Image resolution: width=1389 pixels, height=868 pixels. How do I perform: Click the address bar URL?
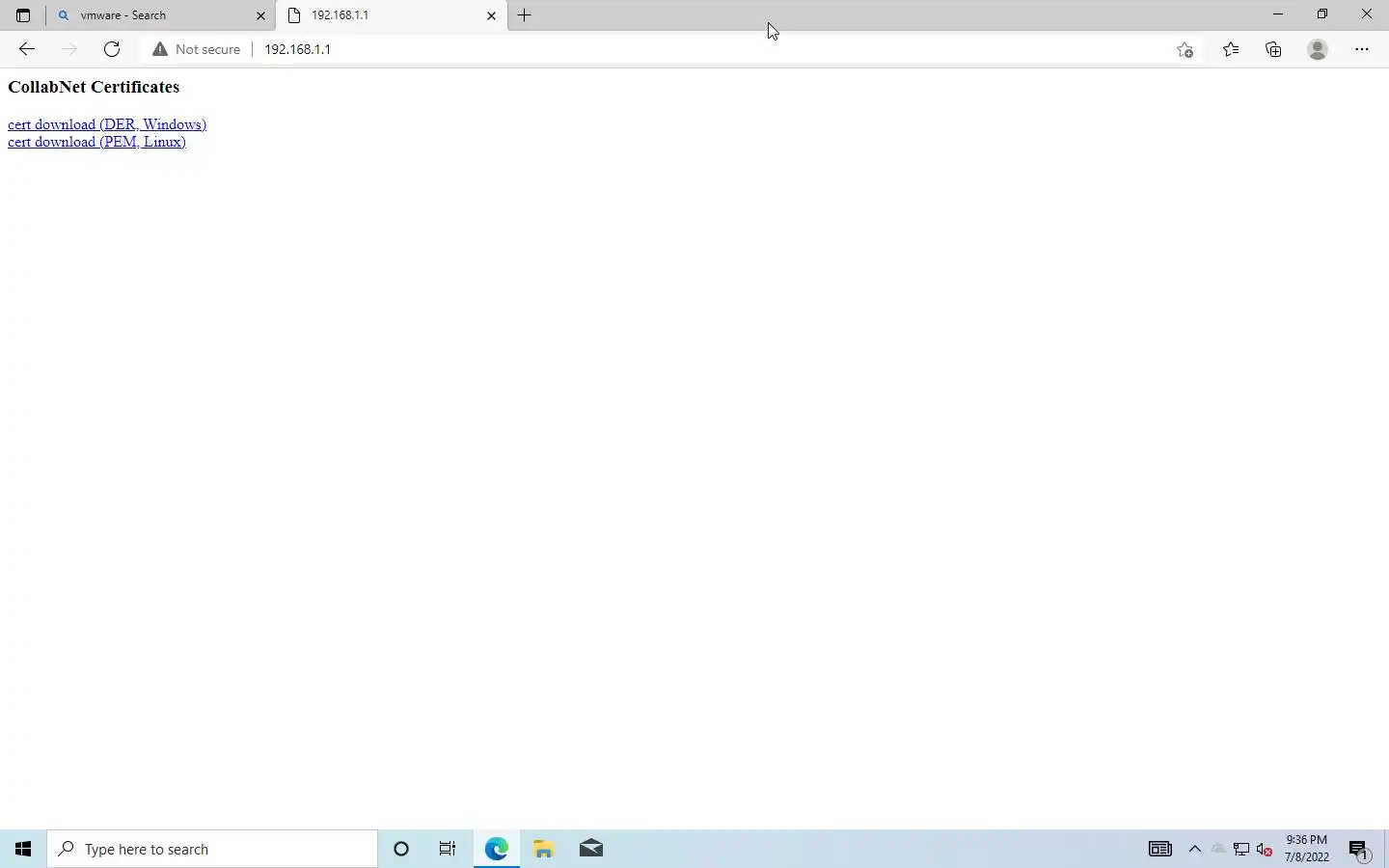(298, 49)
